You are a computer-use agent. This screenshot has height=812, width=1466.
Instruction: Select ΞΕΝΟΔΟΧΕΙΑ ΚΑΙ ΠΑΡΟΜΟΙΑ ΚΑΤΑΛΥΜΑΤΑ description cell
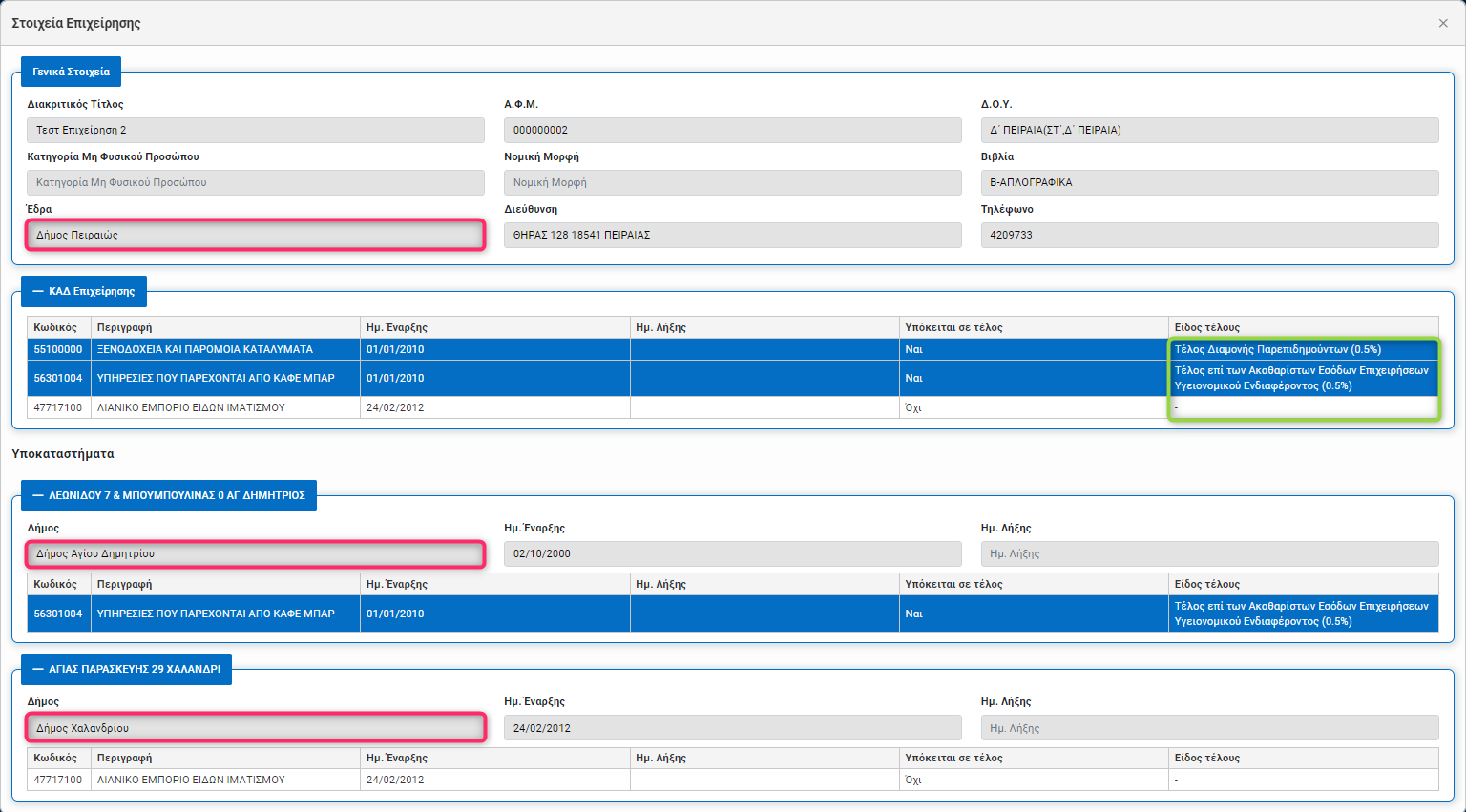point(225,349)
